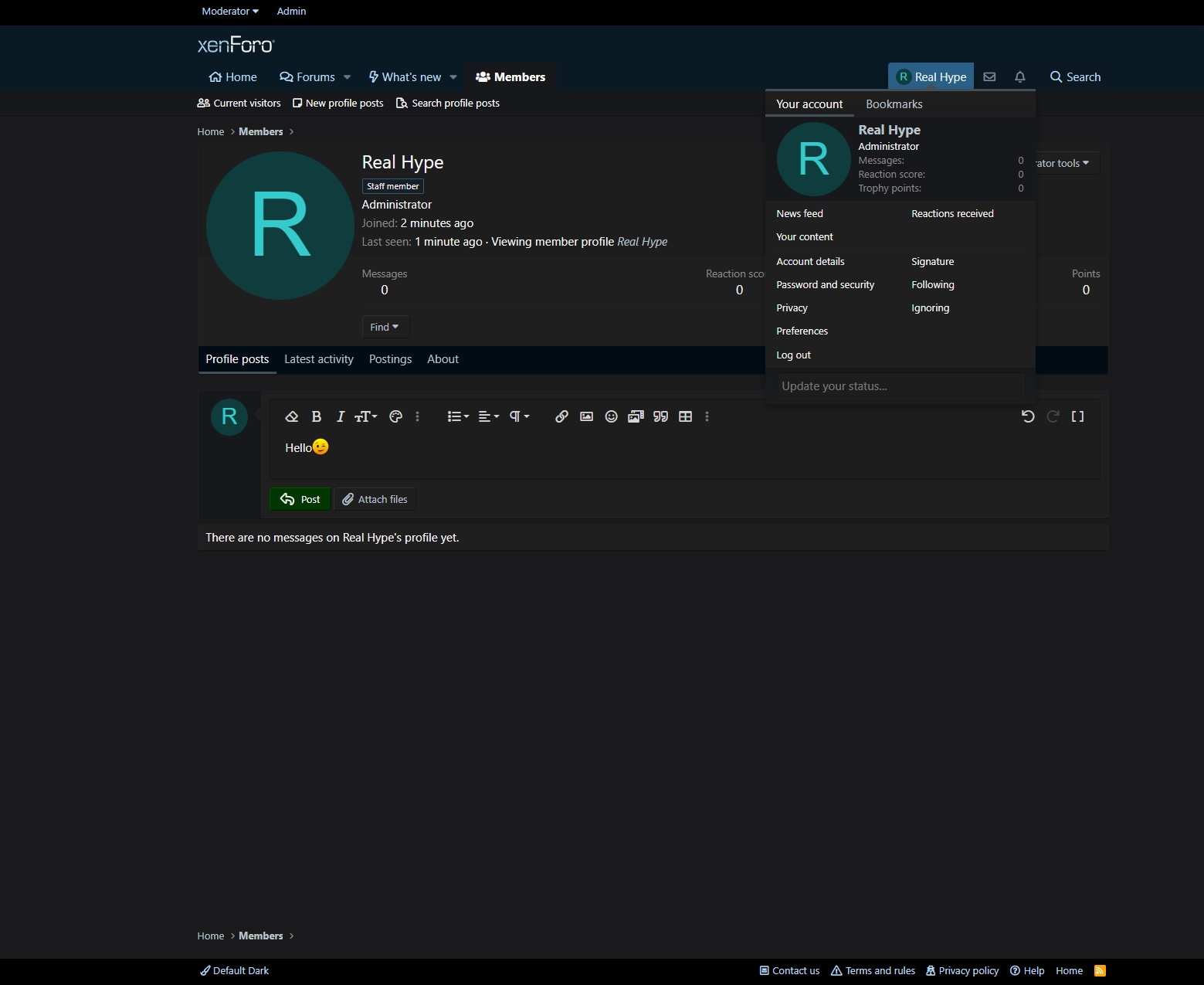The height and width of the screenshot is (985, 1204).
Task: Click the Undo icon in the editor
Action: (1027, 416)
